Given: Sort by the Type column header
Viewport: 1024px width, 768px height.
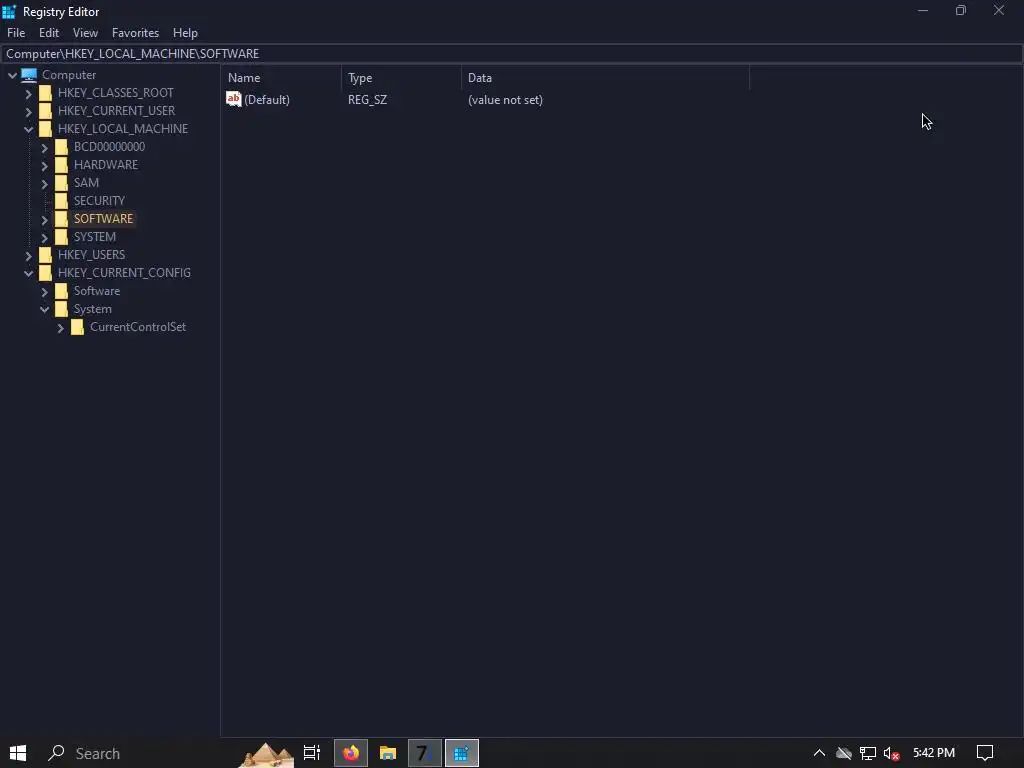Looking at the screenshot, I should tap(402, 78).
